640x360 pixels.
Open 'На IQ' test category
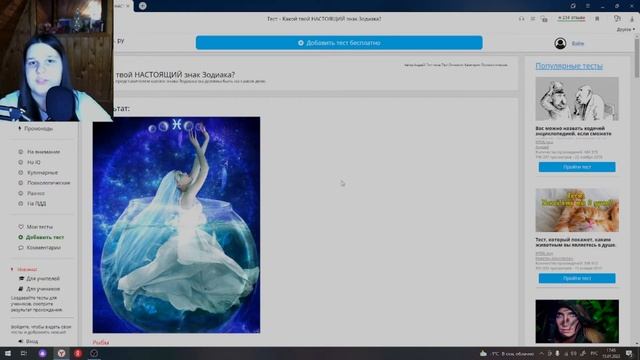click(34, 162)
